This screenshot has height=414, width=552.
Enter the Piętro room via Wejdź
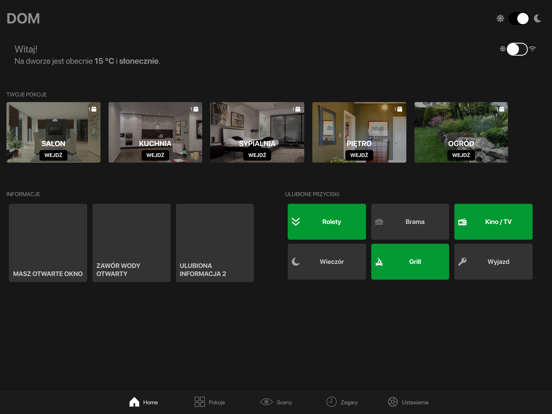click(359, 155)
